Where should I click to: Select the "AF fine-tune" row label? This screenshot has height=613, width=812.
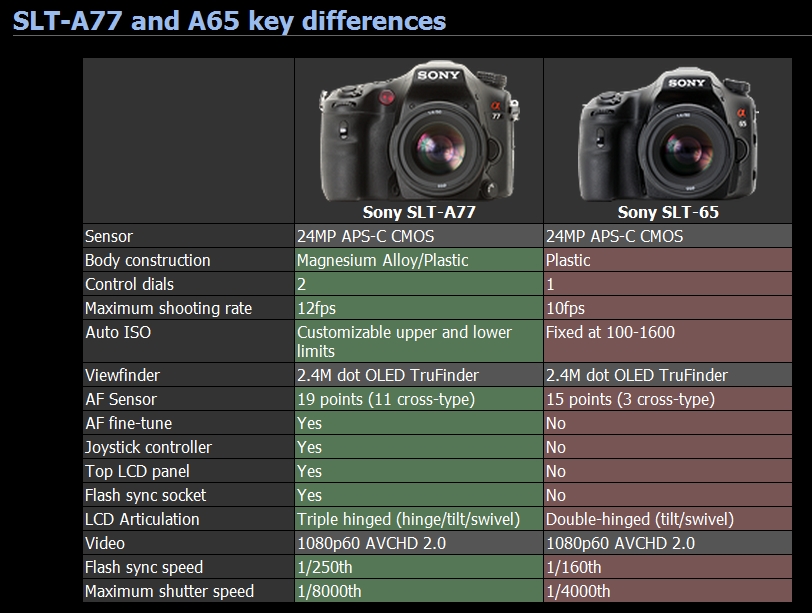[128, 423]
